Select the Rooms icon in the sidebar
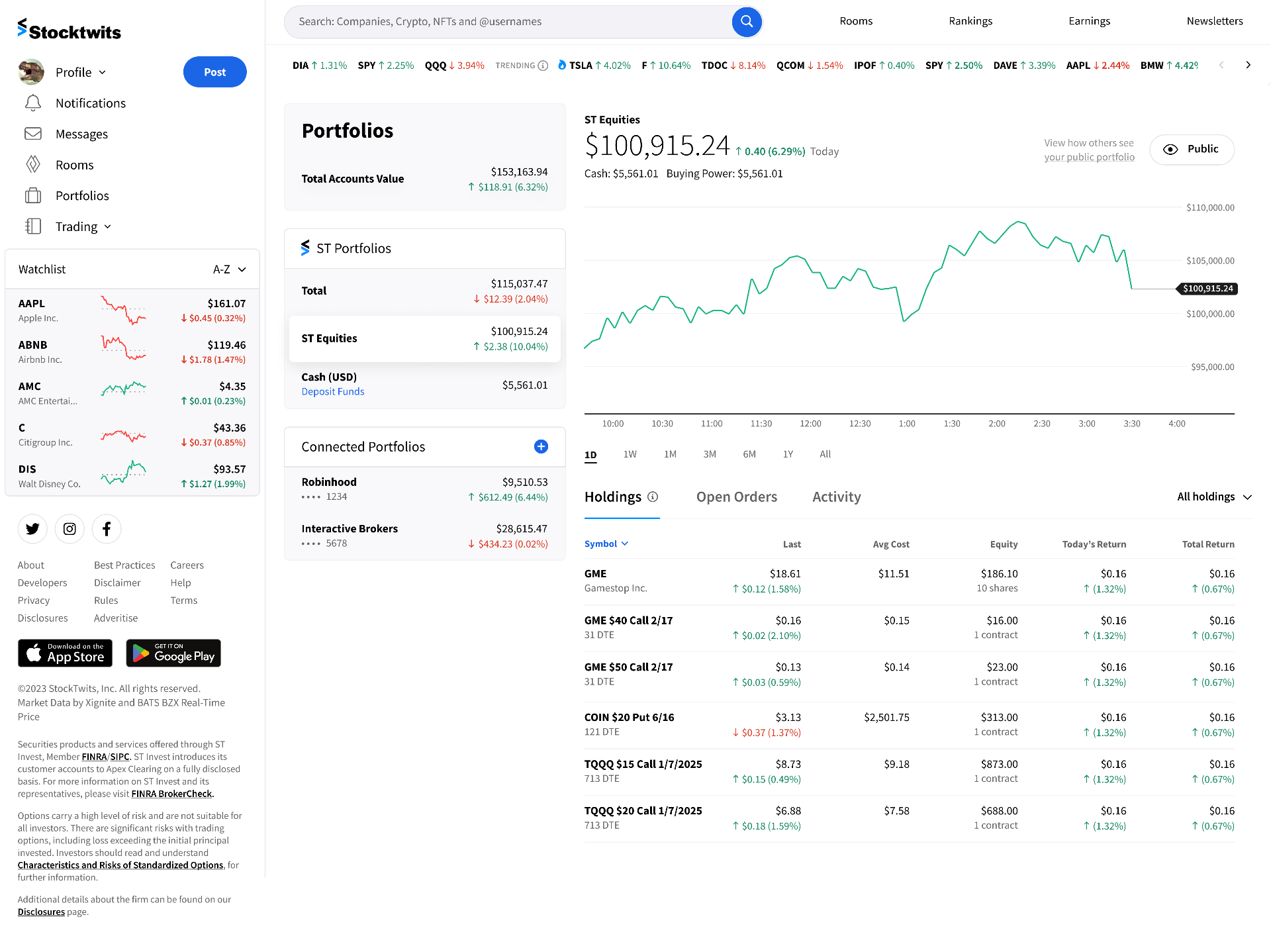This screenshot has width=1271, height=952. pyautogui.click(x=33, y=164)
